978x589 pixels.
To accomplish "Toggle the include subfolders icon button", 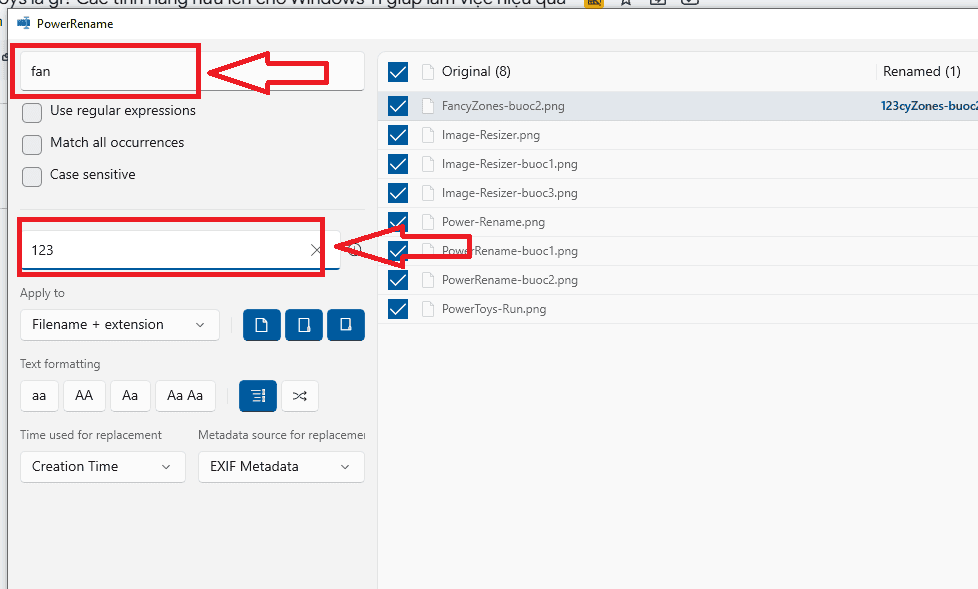I will (x=346, y=325).
